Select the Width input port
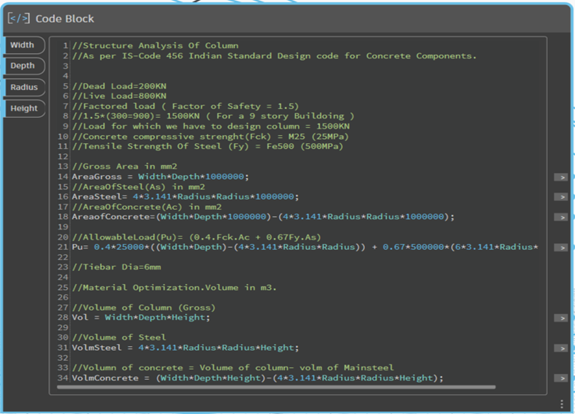Image resolution: width=575 pixels, height=414 pixels. [24, 45]
